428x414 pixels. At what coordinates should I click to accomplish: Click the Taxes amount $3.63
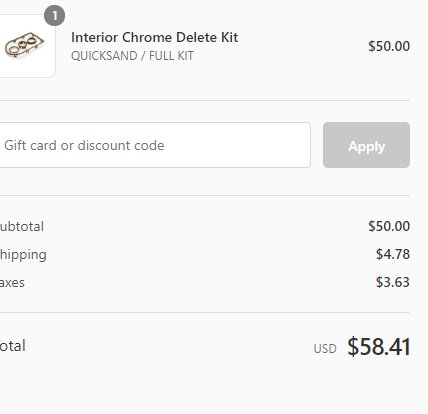pyautogui.click(x=393, y=282)
